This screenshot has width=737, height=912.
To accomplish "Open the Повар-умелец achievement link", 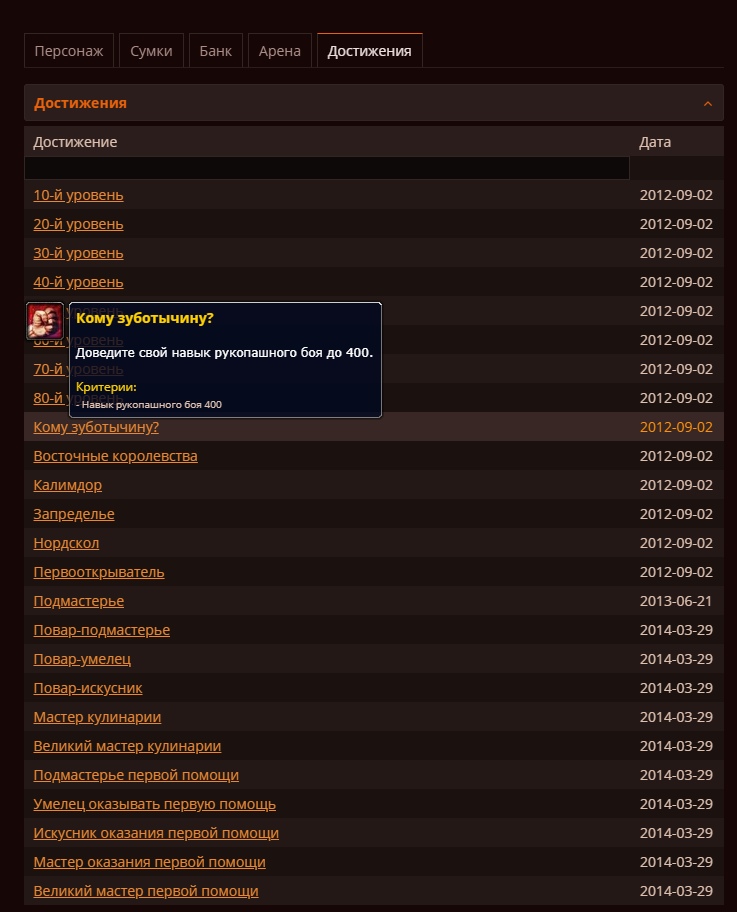I will click(x=82, y=659).
